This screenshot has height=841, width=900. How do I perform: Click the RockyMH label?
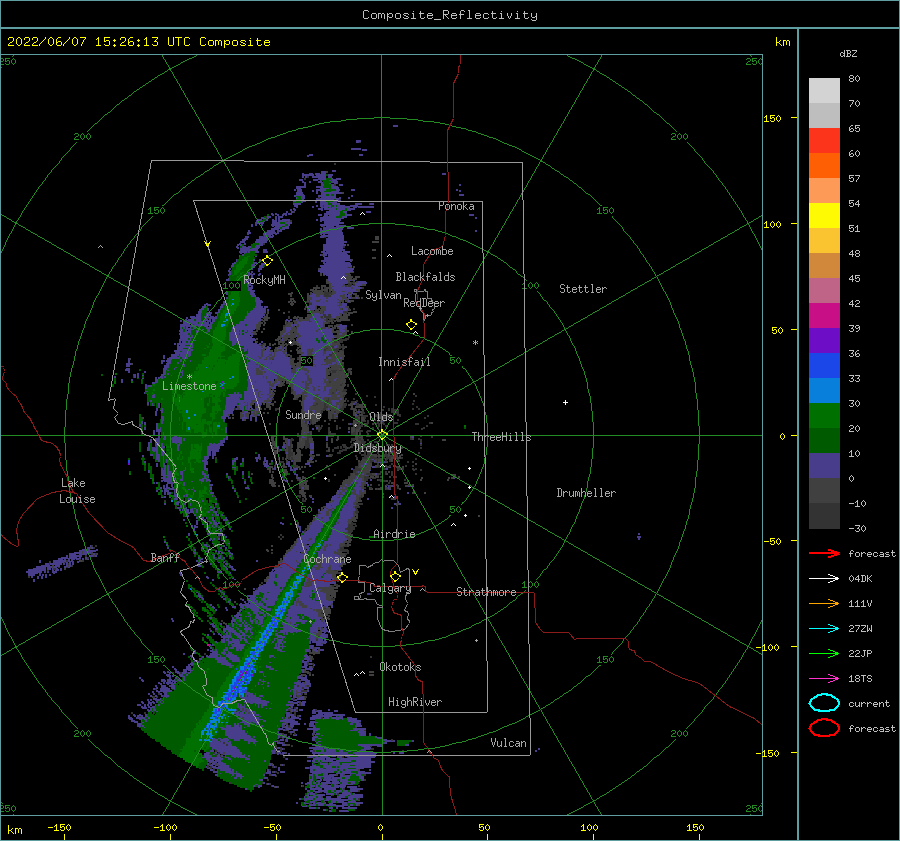coord(264,280)
